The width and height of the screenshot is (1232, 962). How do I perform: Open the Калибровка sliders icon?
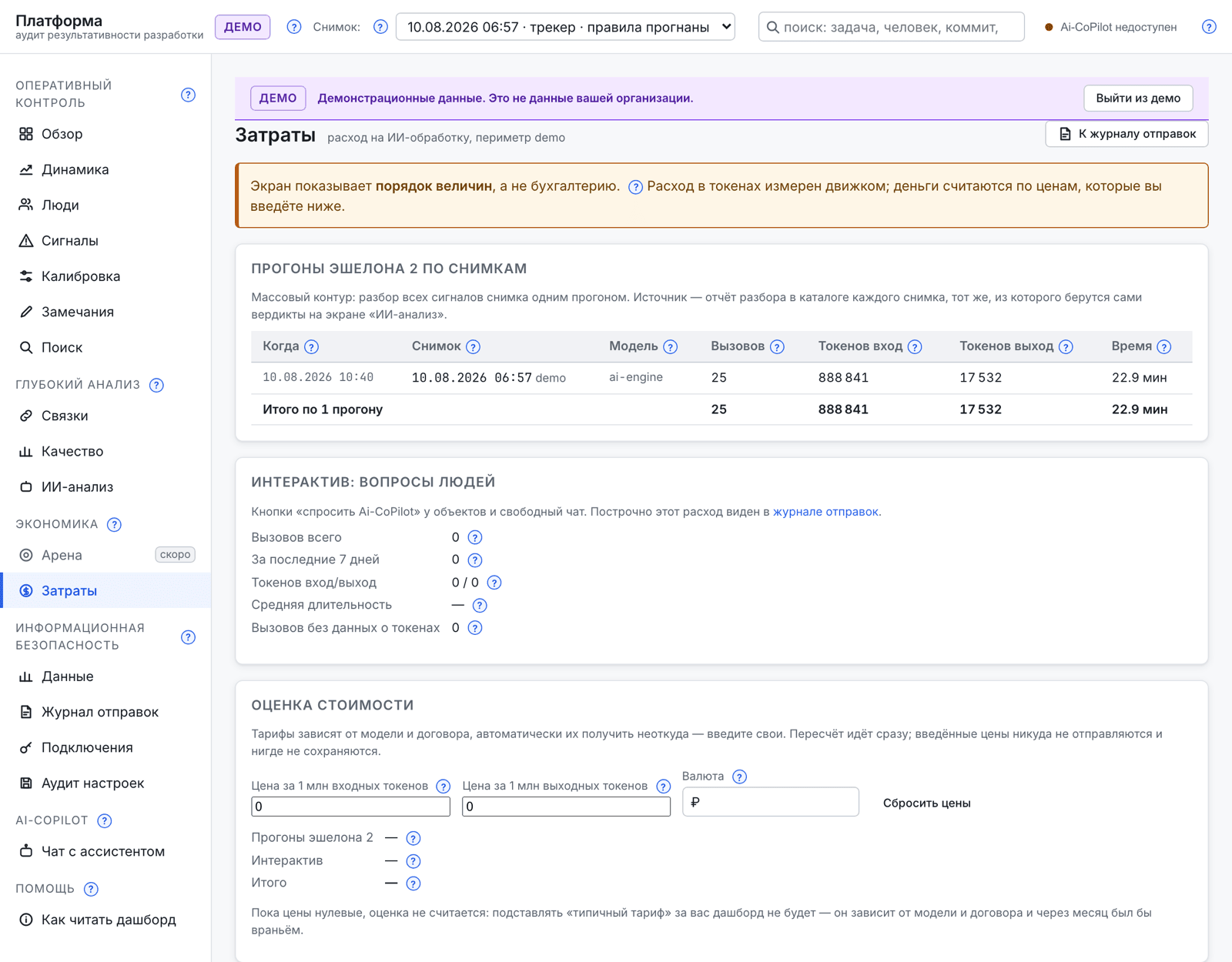[x=26, y=276]
